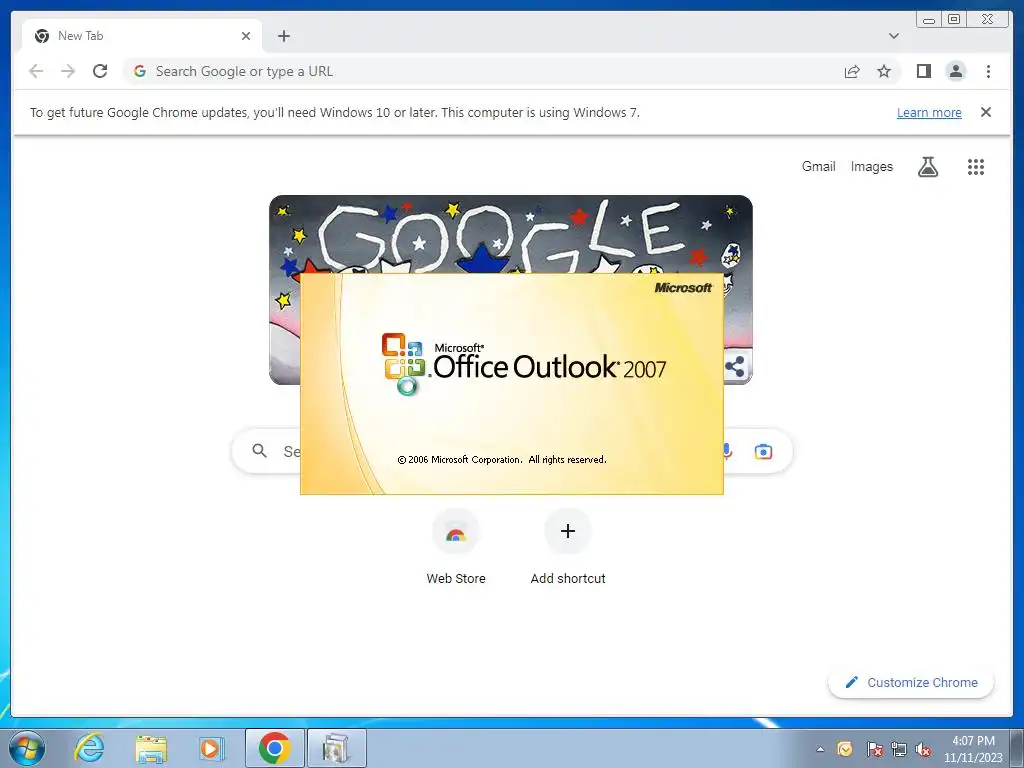Image resolution: width=1024 pixels, height=768 pixels.
Task: Switch to the Chrome taskbar button
Action: pos(274,748)
